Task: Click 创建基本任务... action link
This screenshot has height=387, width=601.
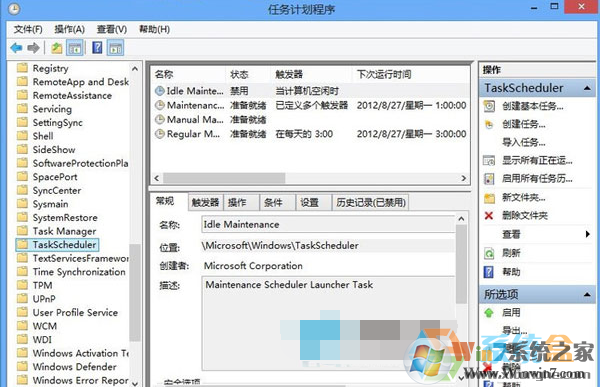Action: pyautogui.click(x=532, y=106)
